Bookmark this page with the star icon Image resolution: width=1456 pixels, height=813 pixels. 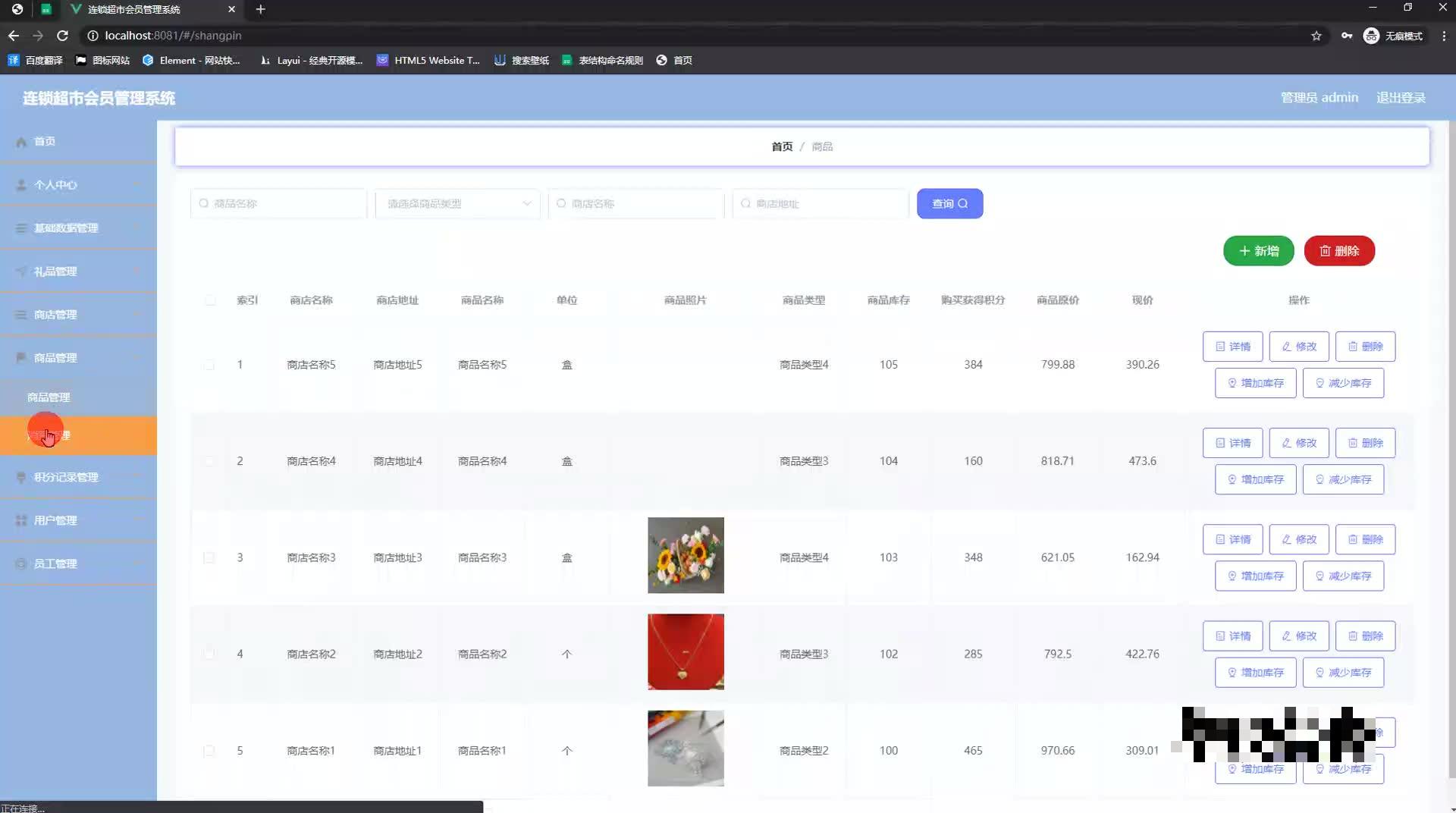[1316, 36]
